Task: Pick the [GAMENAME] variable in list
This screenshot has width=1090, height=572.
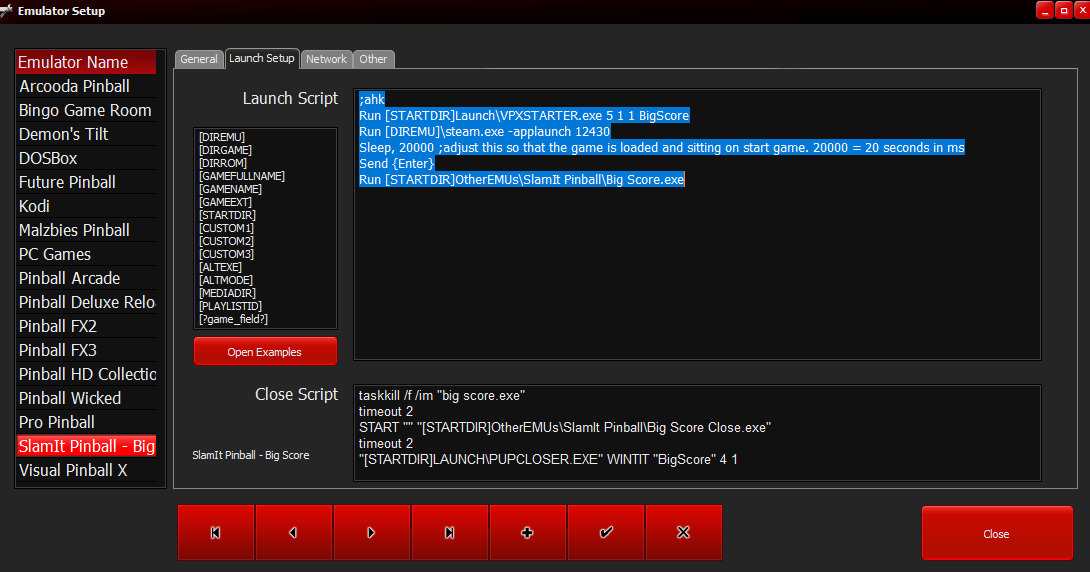Action: click(x=230, y=189)
